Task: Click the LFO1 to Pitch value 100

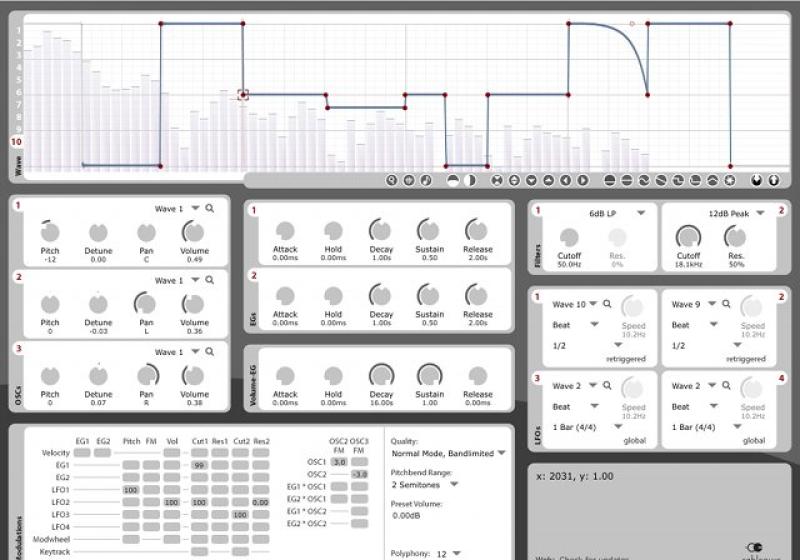Action: 131,490
